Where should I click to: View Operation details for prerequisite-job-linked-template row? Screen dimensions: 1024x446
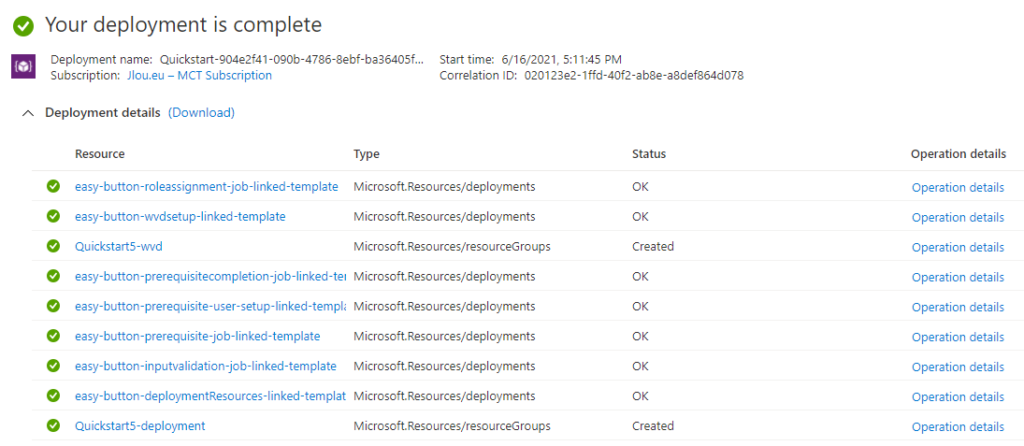(x=958, y=337)
